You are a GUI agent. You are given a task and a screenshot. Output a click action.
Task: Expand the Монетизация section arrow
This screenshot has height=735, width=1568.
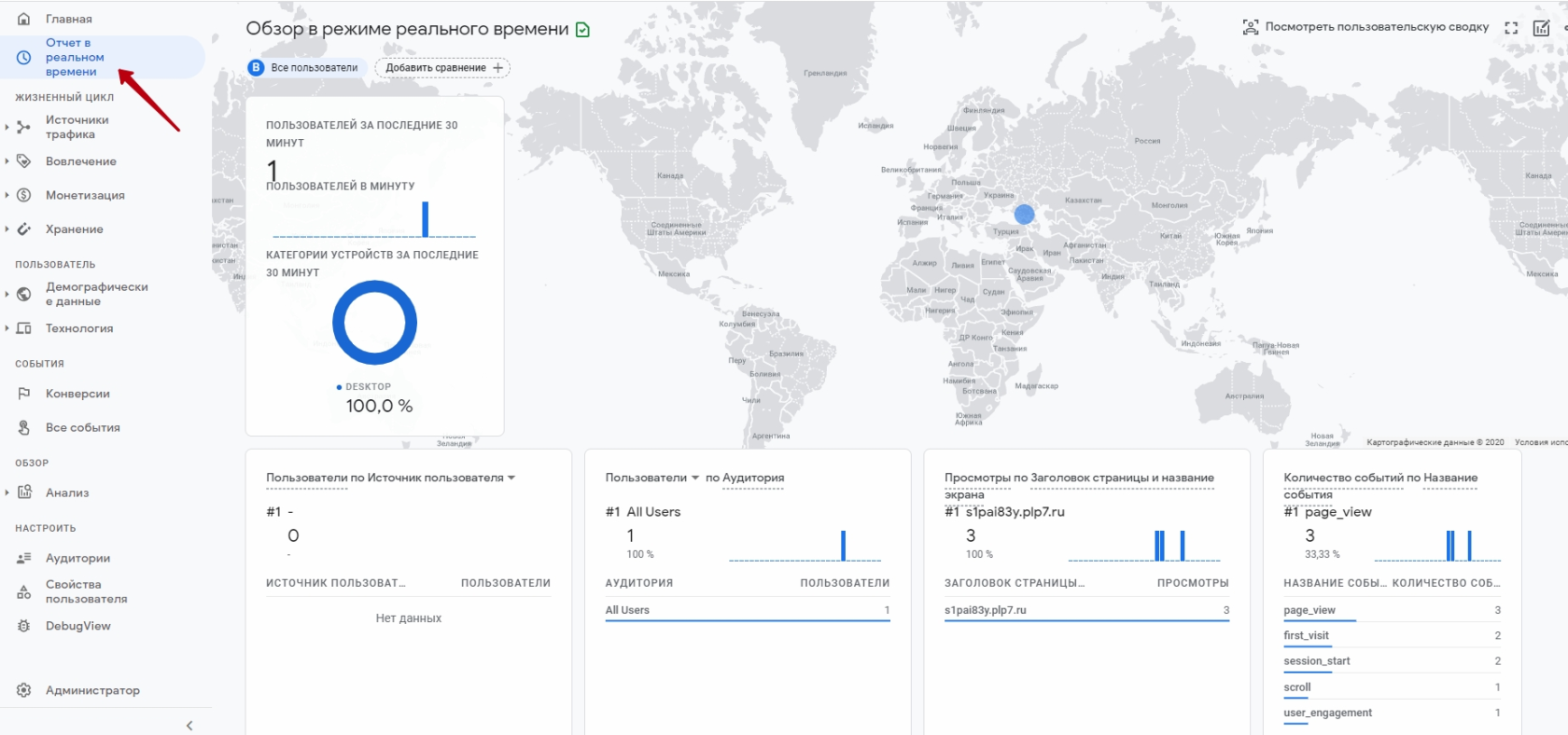click(x=7, y=195)
